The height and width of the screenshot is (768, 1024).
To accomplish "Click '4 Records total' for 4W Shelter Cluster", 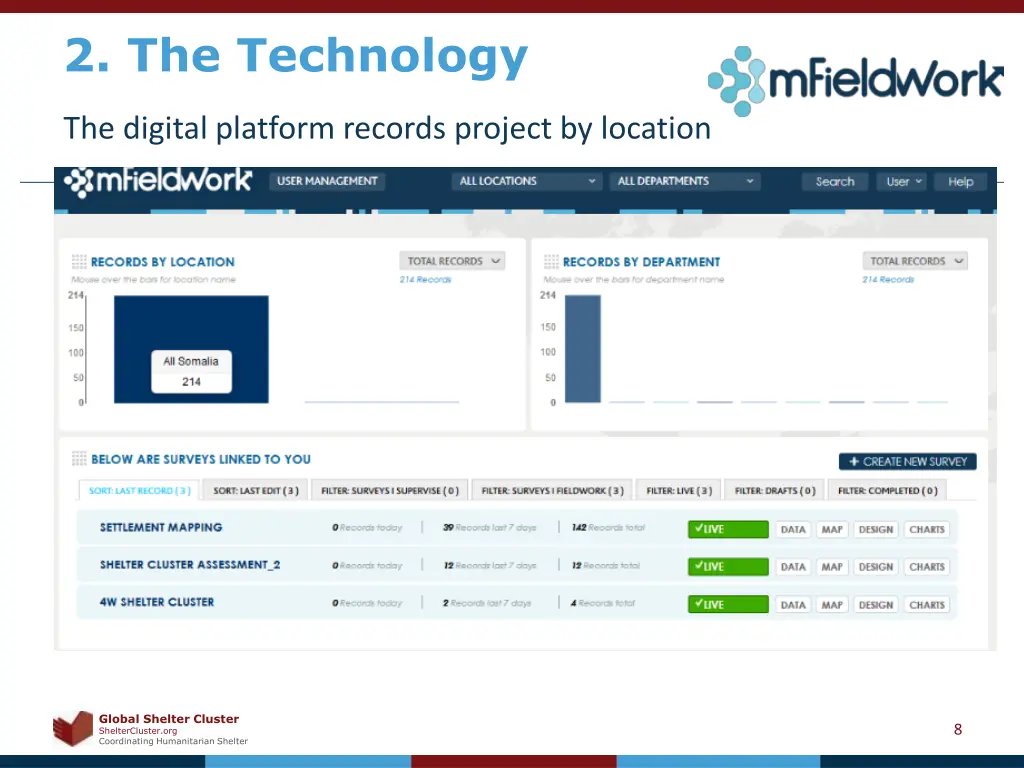I will click(x=602, y=603).
